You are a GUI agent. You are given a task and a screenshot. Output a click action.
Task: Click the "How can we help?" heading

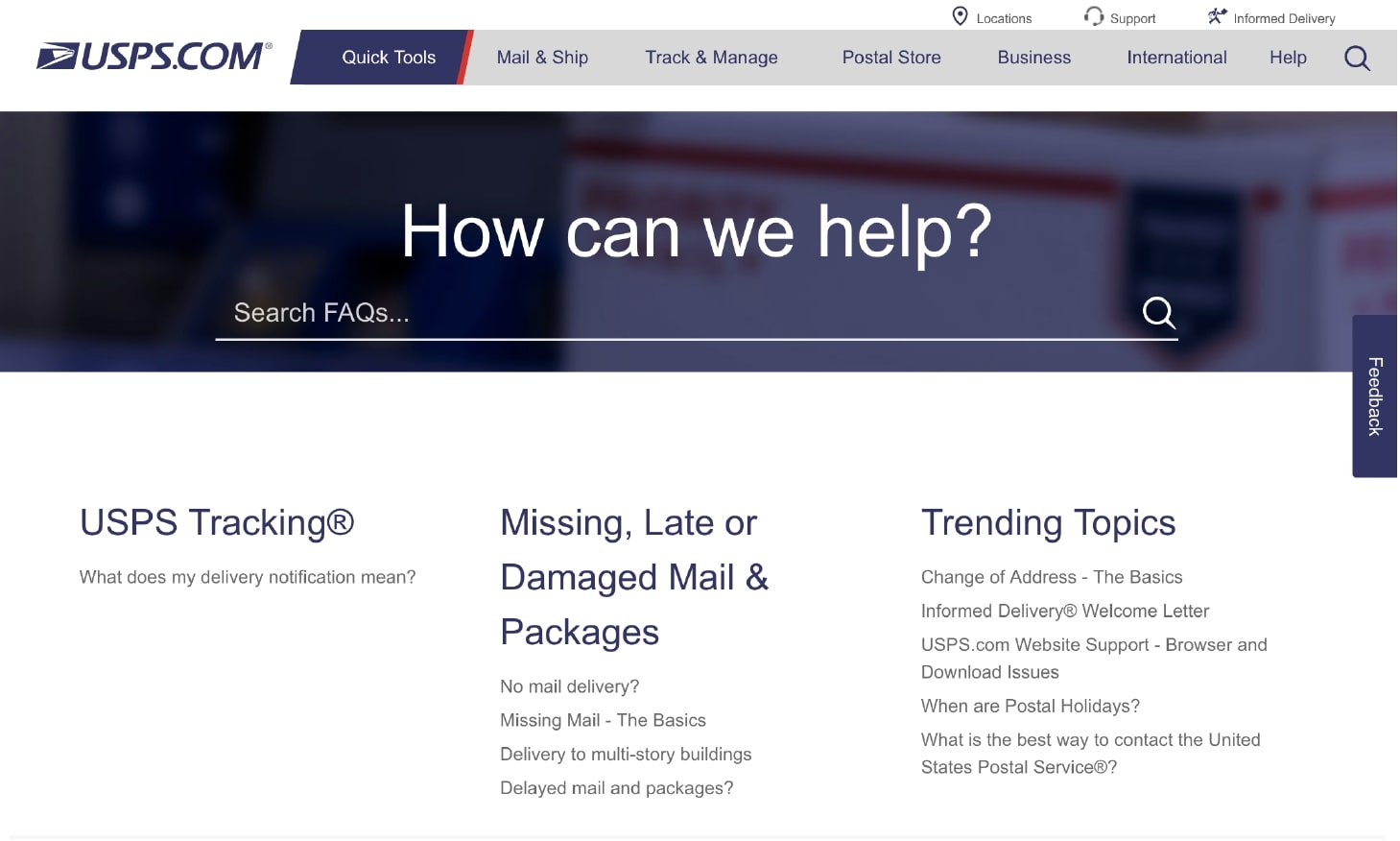pos(697,231)
